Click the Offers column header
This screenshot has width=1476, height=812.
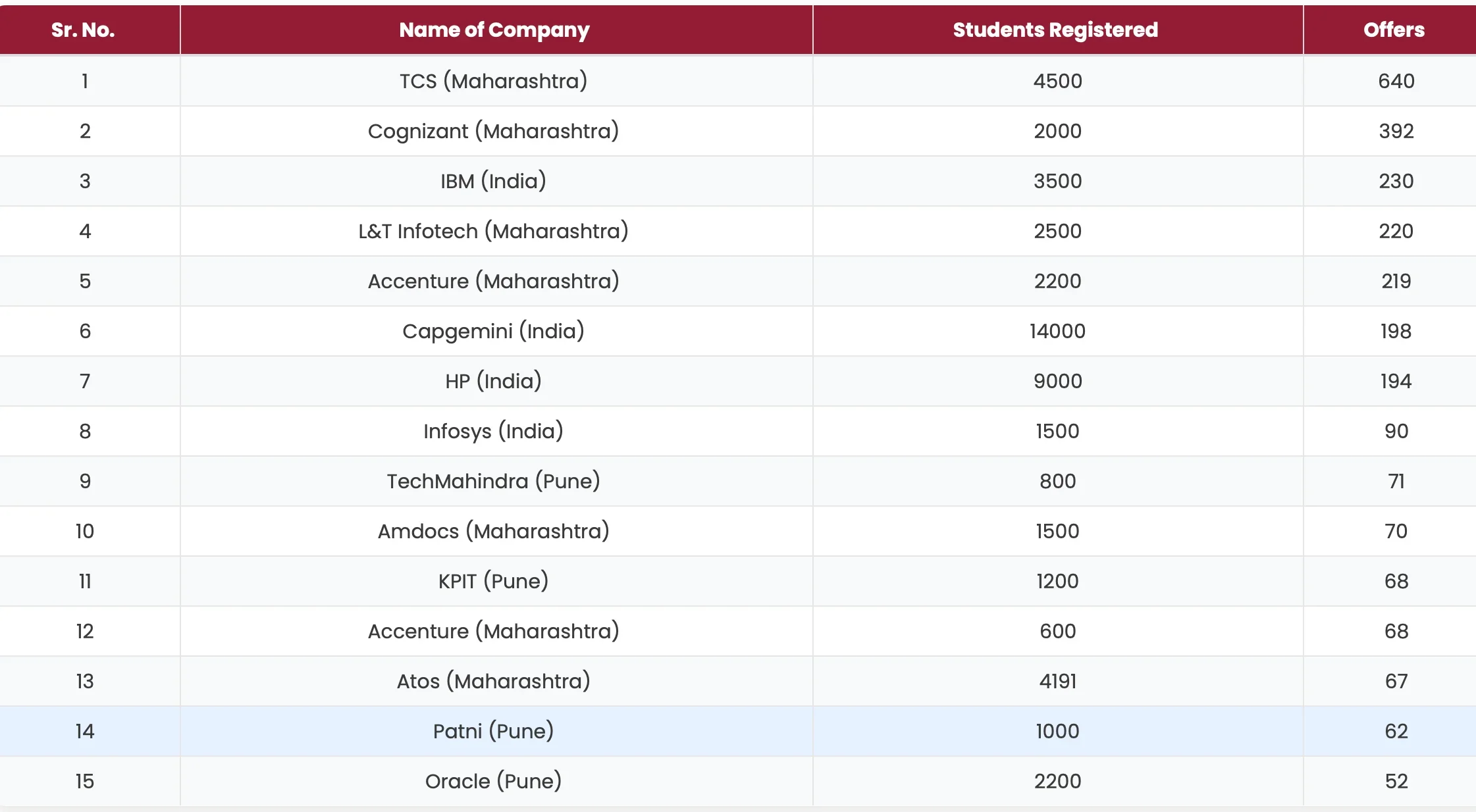(1394, 30)
